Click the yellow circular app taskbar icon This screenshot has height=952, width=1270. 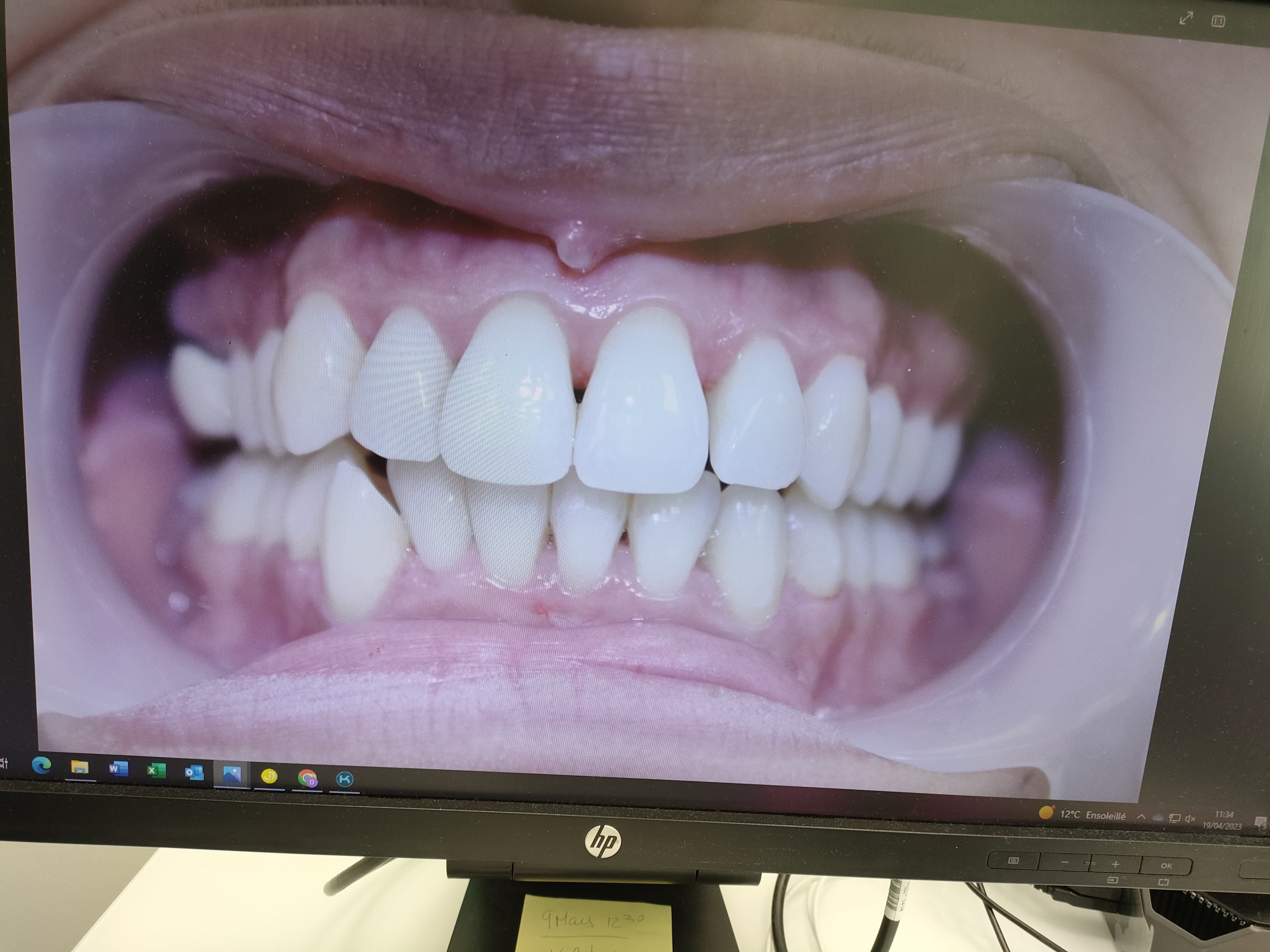pos(269,776)
